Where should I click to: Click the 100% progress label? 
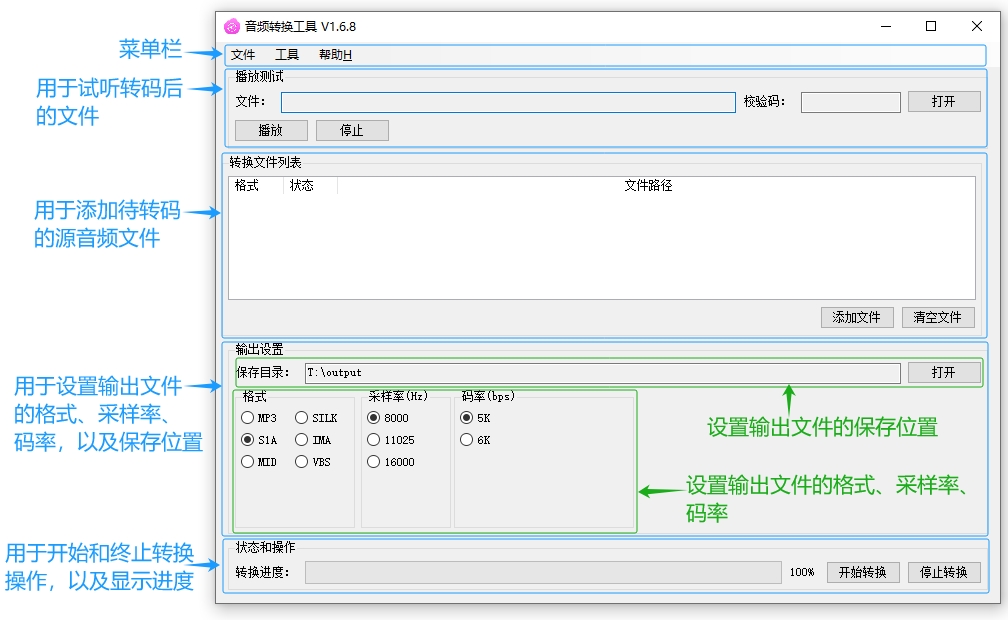[x=802, y=572]
